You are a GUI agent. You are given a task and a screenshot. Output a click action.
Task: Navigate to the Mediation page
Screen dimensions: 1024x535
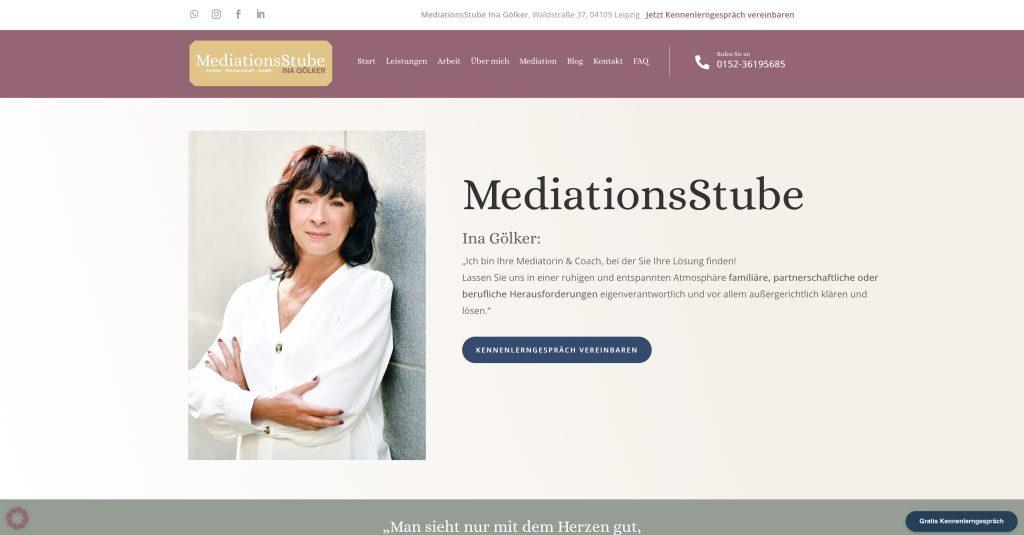538,61
